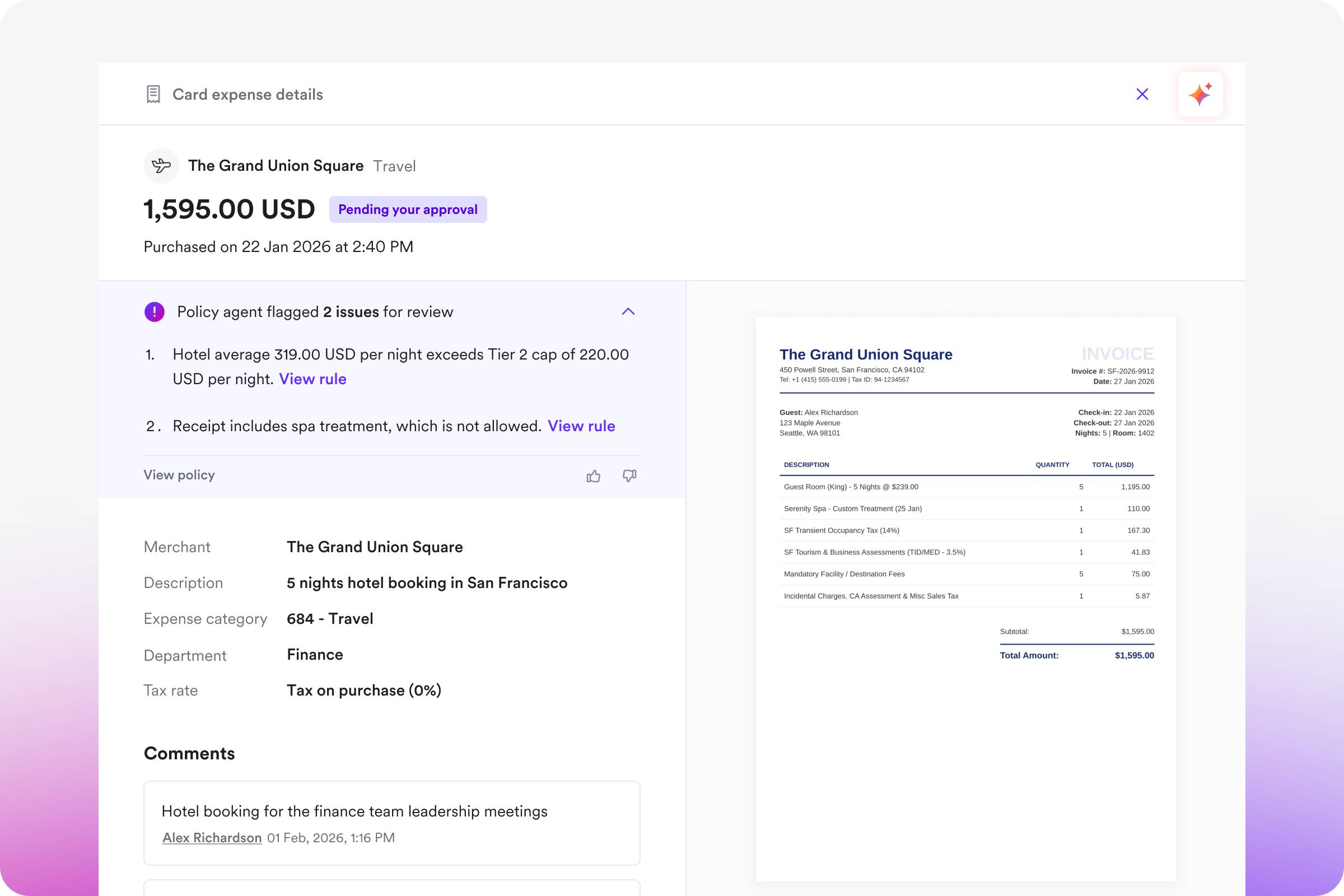Click the Pending your approval badge
This screenshot has height=896, width=1344.
[x=408, y=209]
